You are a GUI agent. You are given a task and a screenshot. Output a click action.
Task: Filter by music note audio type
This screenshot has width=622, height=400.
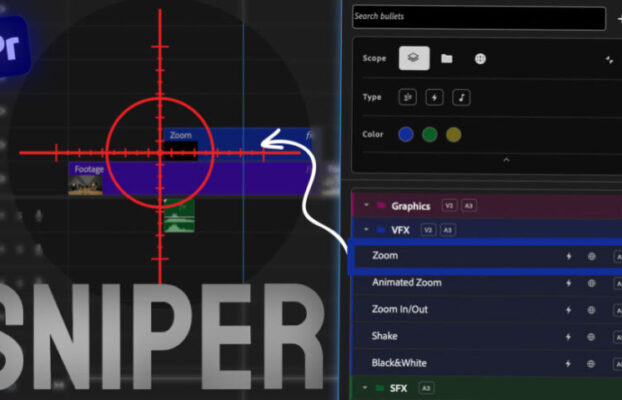point(461,97)
